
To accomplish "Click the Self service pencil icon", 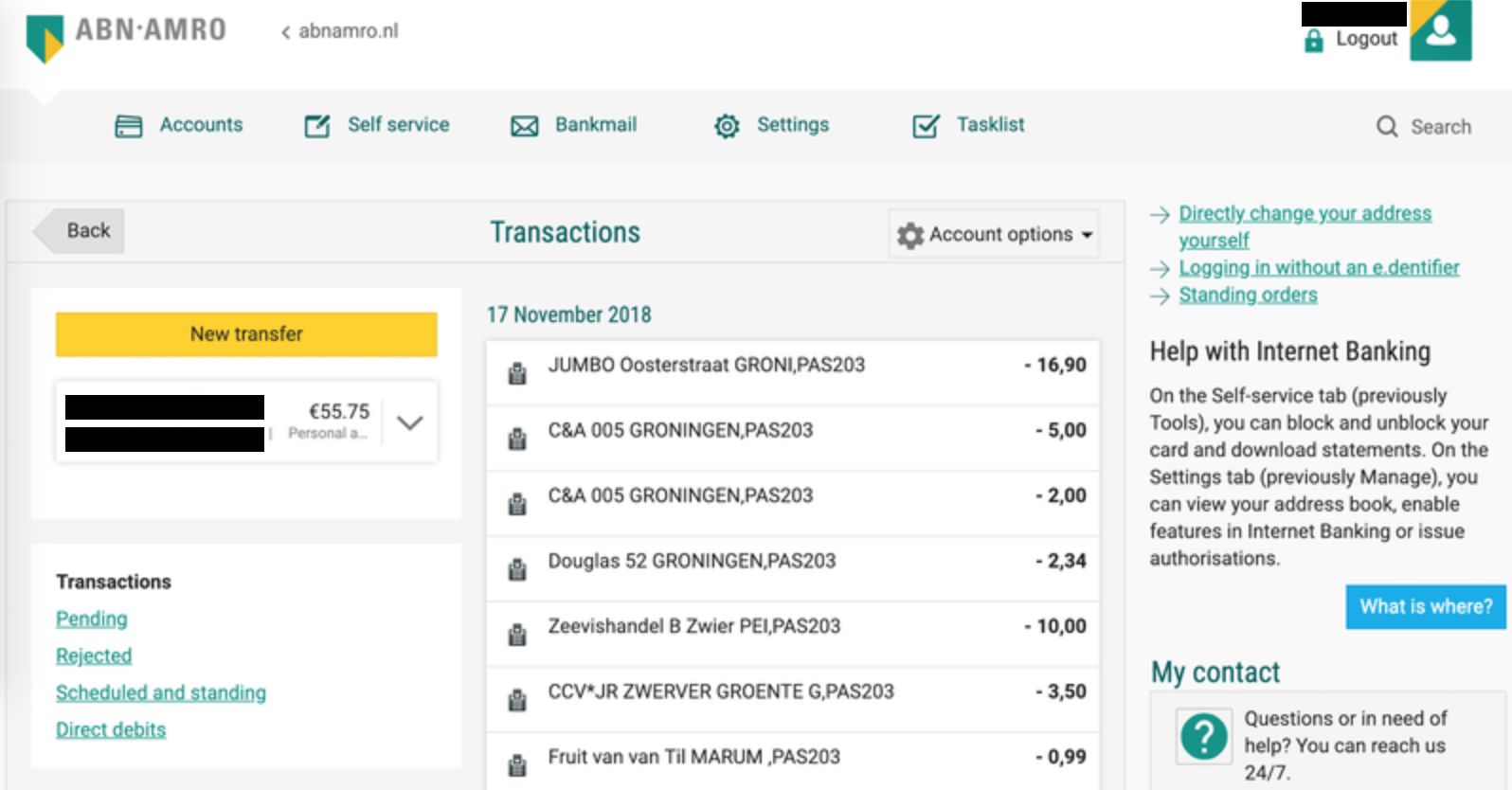I will tap(317, 126).
